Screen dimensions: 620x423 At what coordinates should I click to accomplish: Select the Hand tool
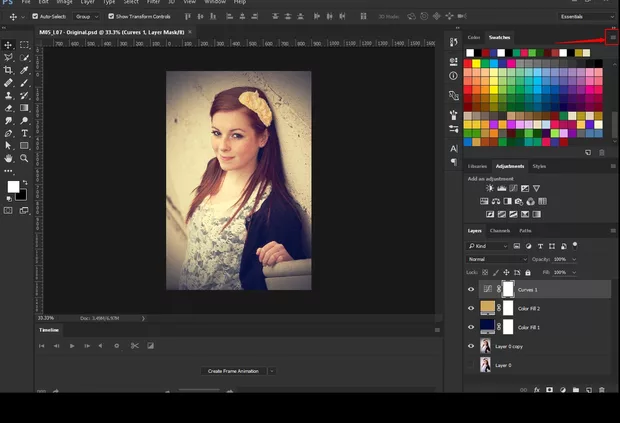(x=9, y=158)
